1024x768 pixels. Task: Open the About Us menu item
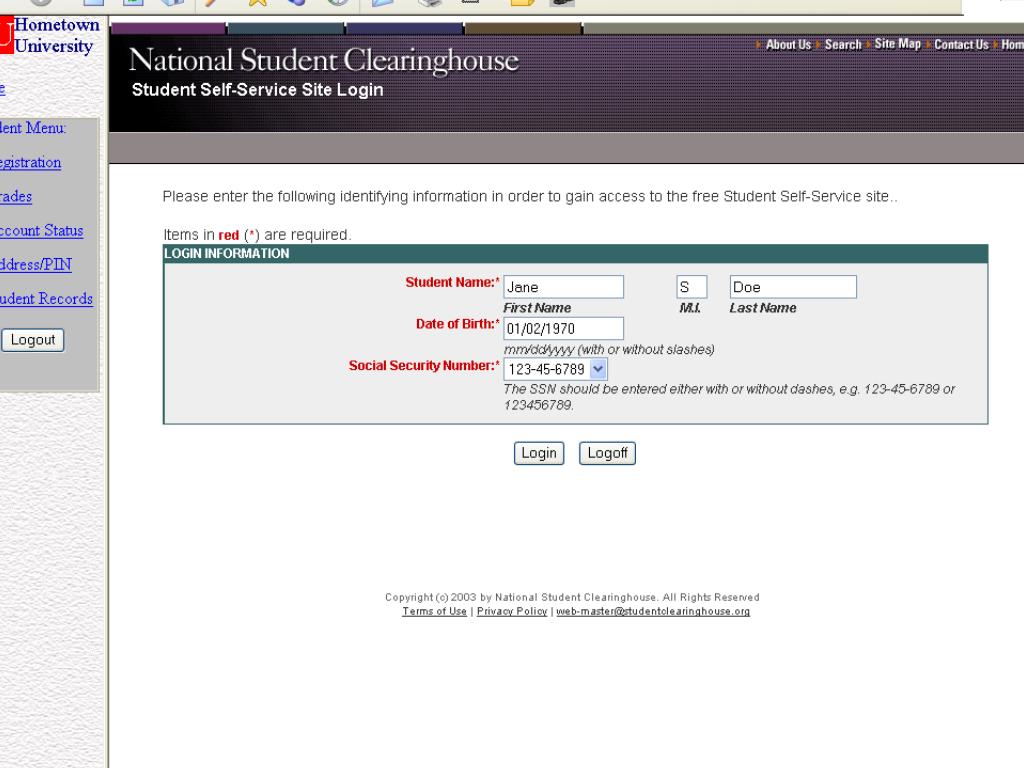[788, 44]
